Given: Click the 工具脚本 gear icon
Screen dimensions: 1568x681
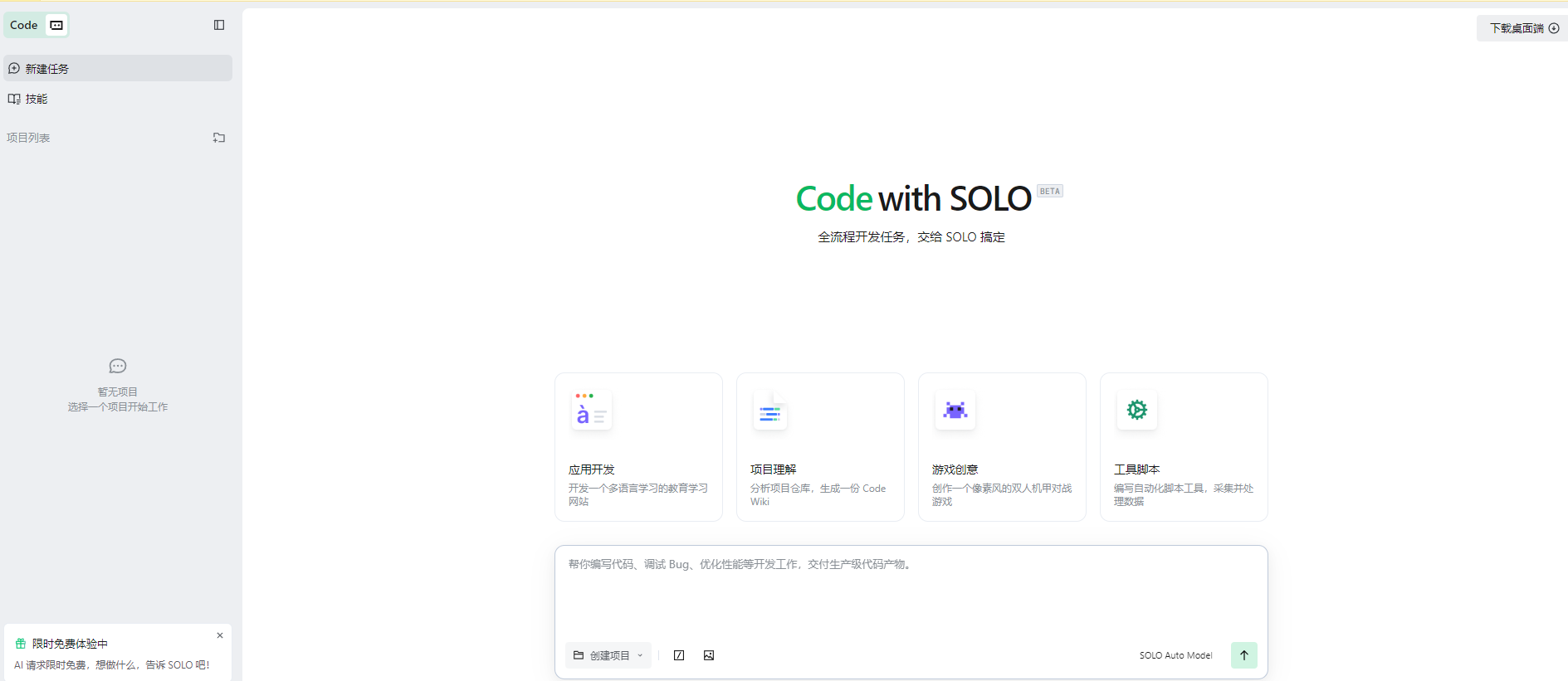Looking at the screenshot, I should 1136,410.
